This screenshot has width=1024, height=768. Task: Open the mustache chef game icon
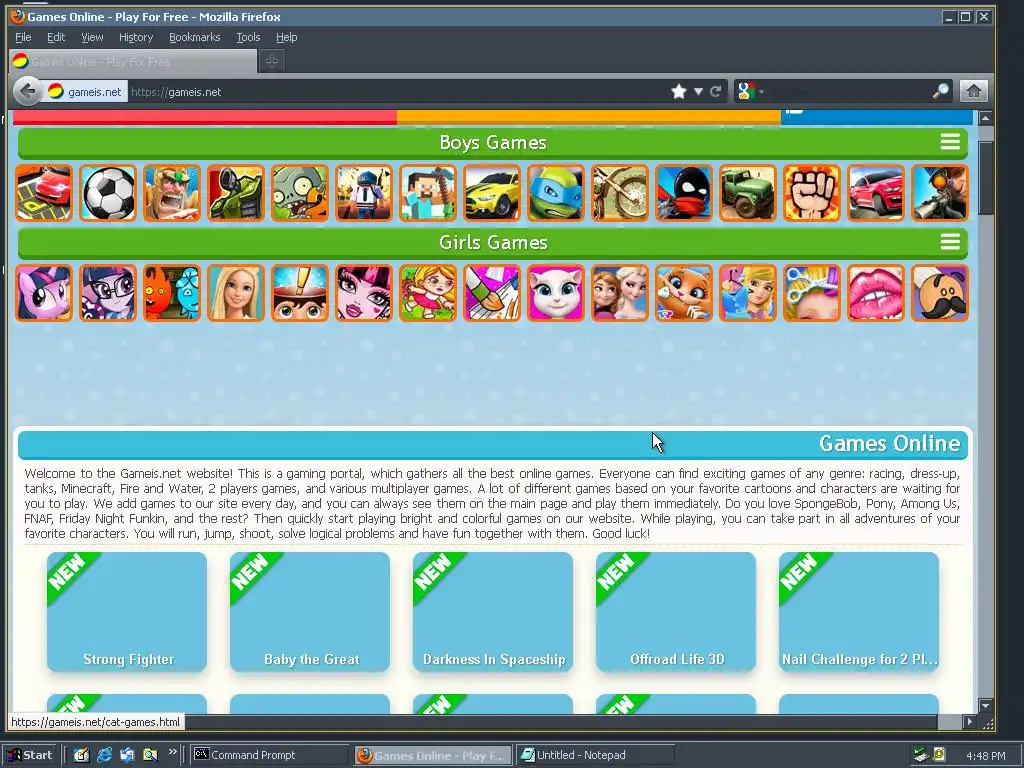pyautogui.click(x=940, y=293)
